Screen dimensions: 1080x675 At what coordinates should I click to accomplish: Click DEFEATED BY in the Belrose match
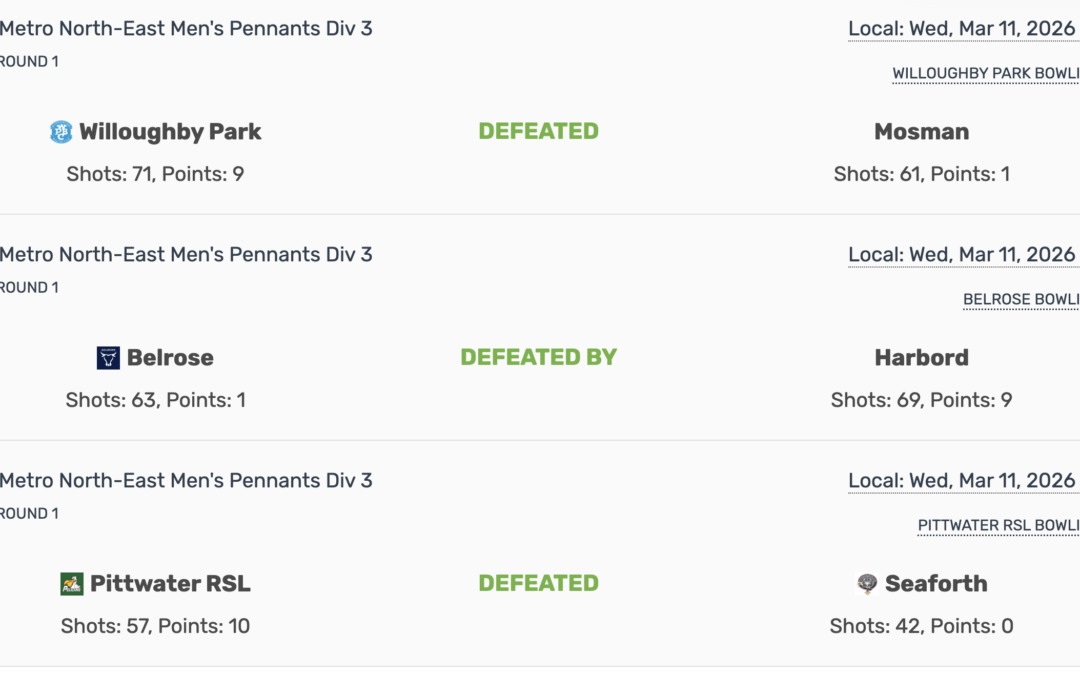tap(537, 357)
